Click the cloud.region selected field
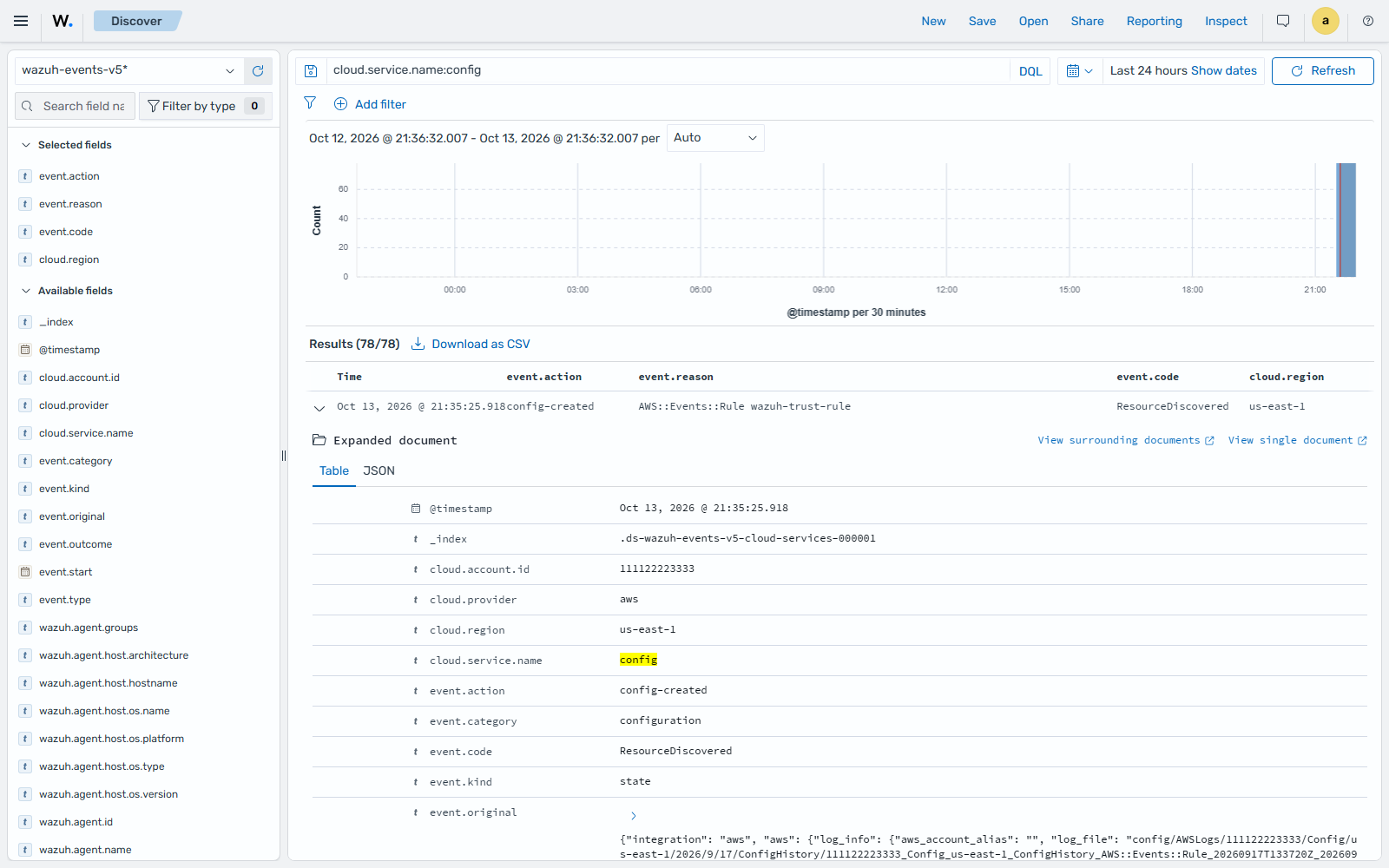1389x868 pixels. [x=69, y=260]
